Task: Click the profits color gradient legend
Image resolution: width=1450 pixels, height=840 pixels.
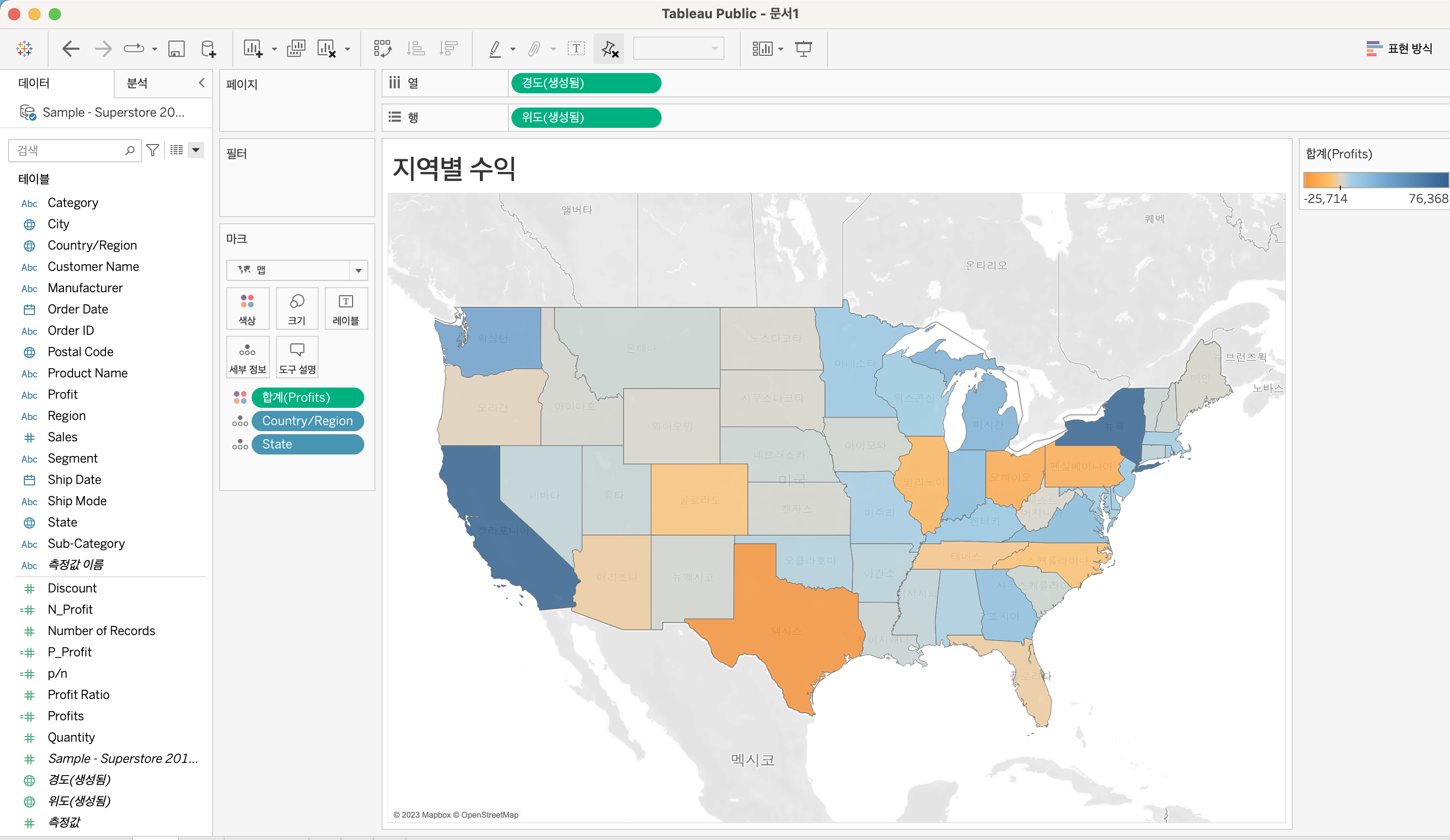Action: [1376, 180]
